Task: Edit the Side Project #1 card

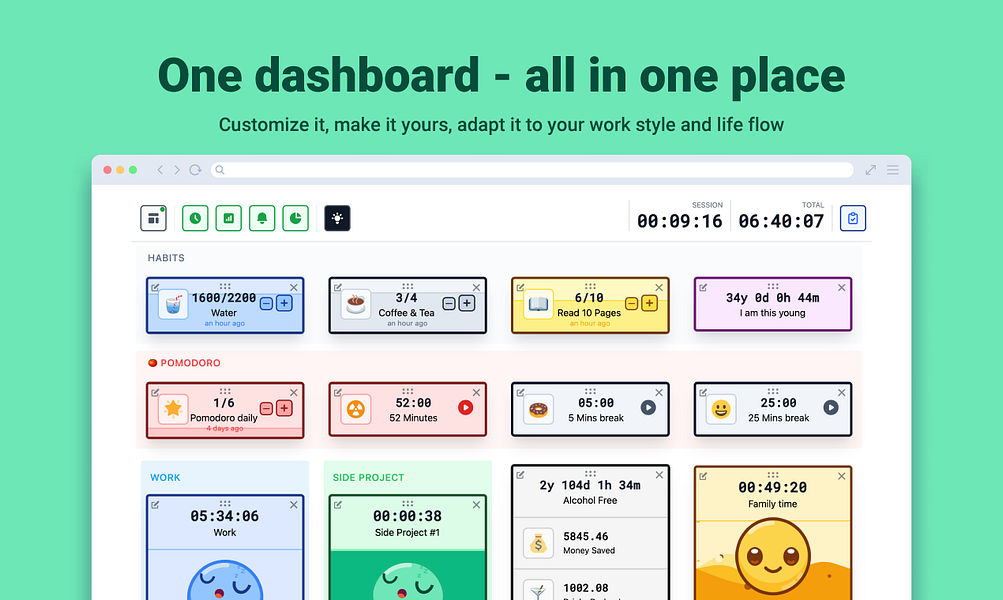Action: pos(338,505)
